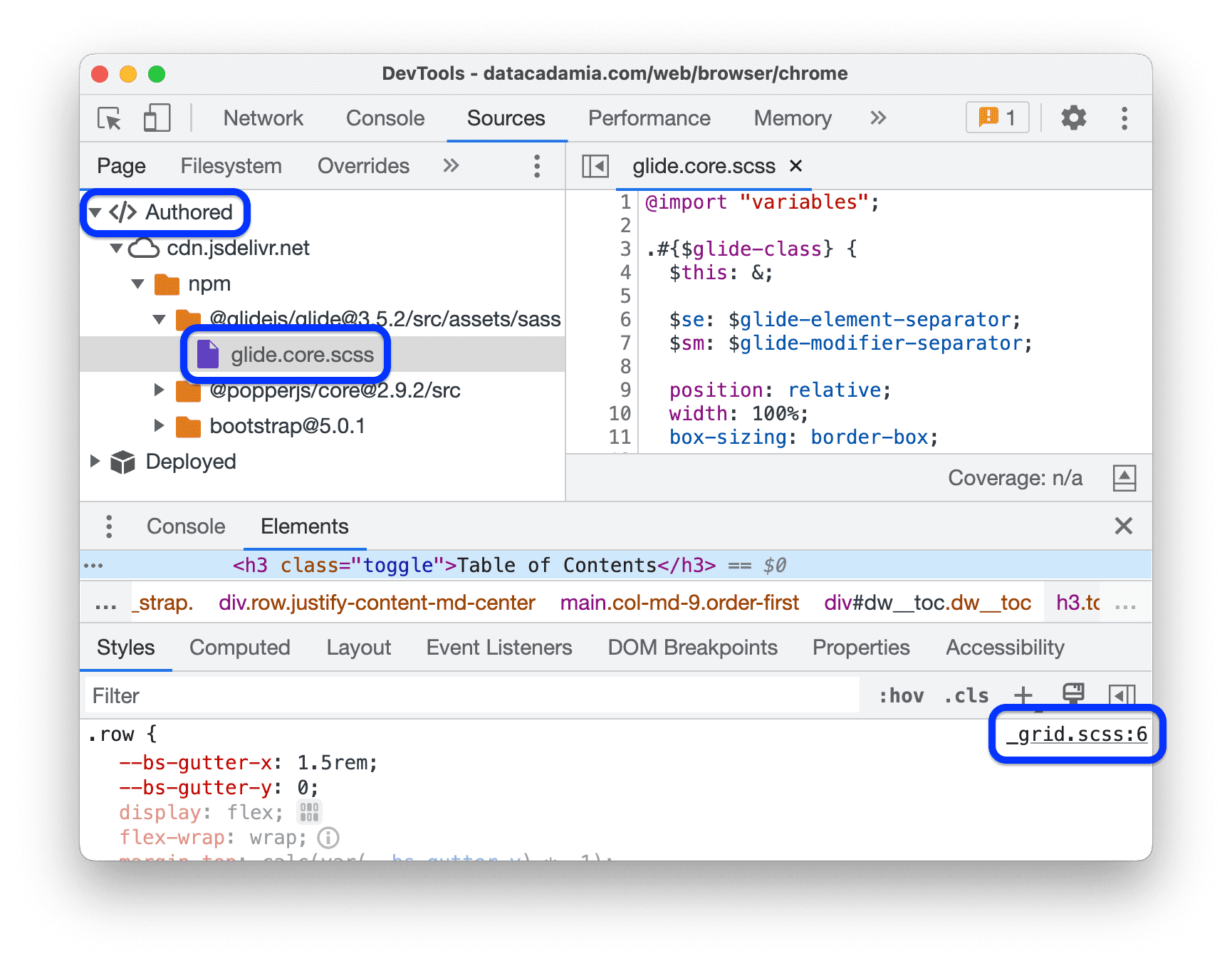Open the flexbox editor next to display: flex
This screenshot has height=966, width=1232.
point(309,811)
